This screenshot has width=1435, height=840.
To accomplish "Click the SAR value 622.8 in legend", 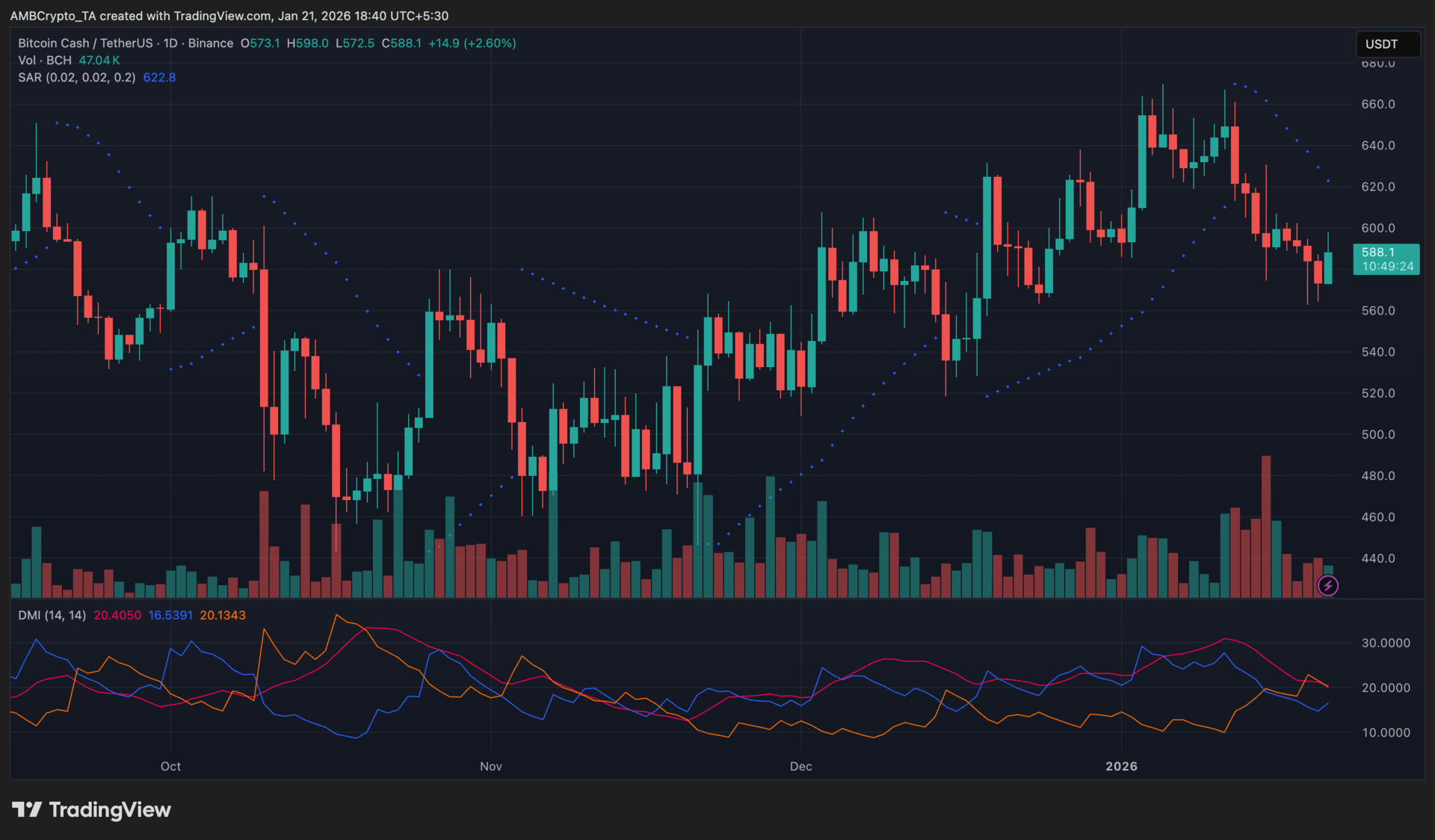I will [159, 78].
